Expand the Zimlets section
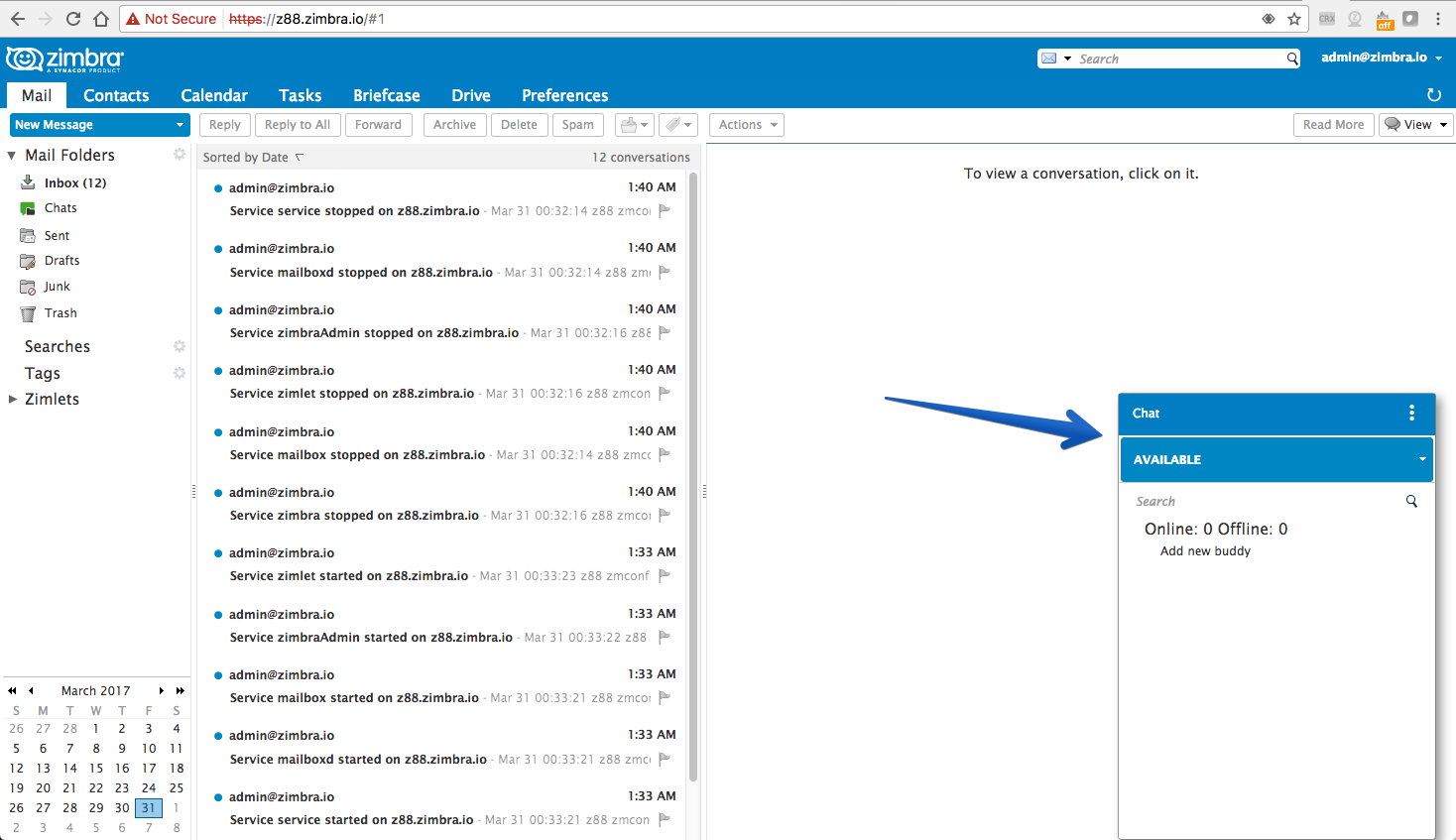 [x=13, y=400]
